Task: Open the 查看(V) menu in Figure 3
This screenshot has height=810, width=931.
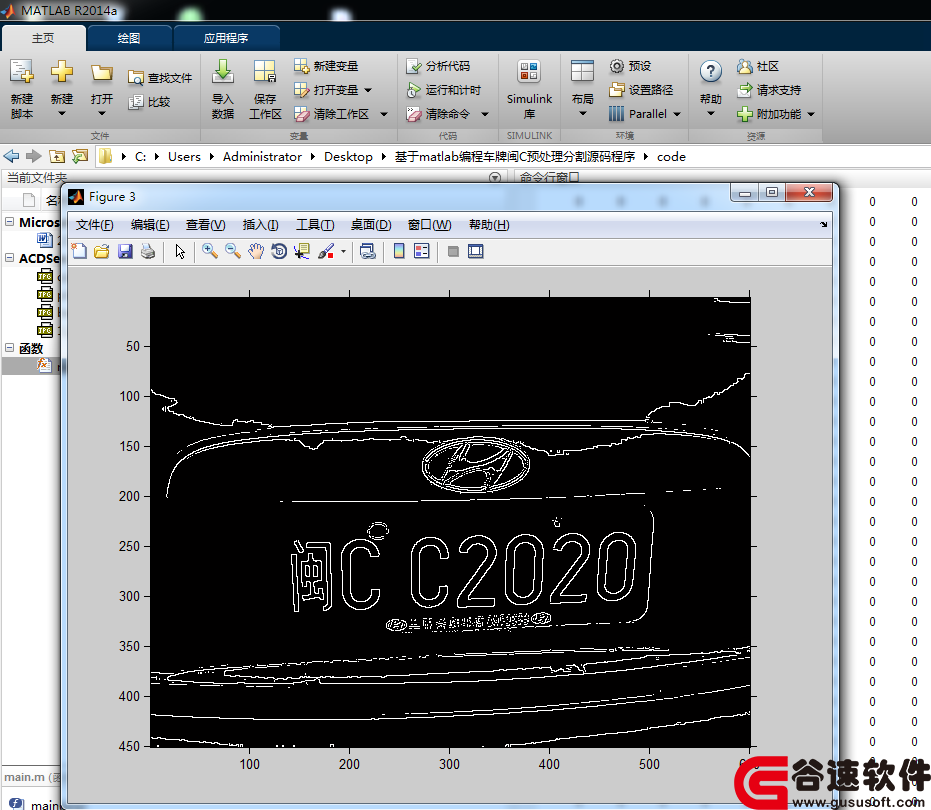Action: [x=205, y=225]
